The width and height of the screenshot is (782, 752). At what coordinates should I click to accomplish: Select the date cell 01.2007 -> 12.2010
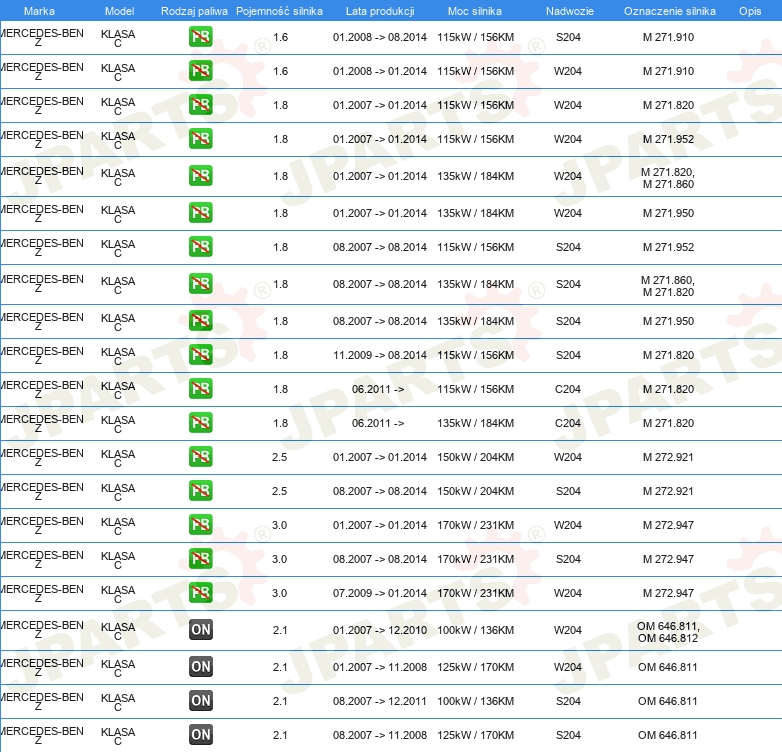click(x=380, y=630)
